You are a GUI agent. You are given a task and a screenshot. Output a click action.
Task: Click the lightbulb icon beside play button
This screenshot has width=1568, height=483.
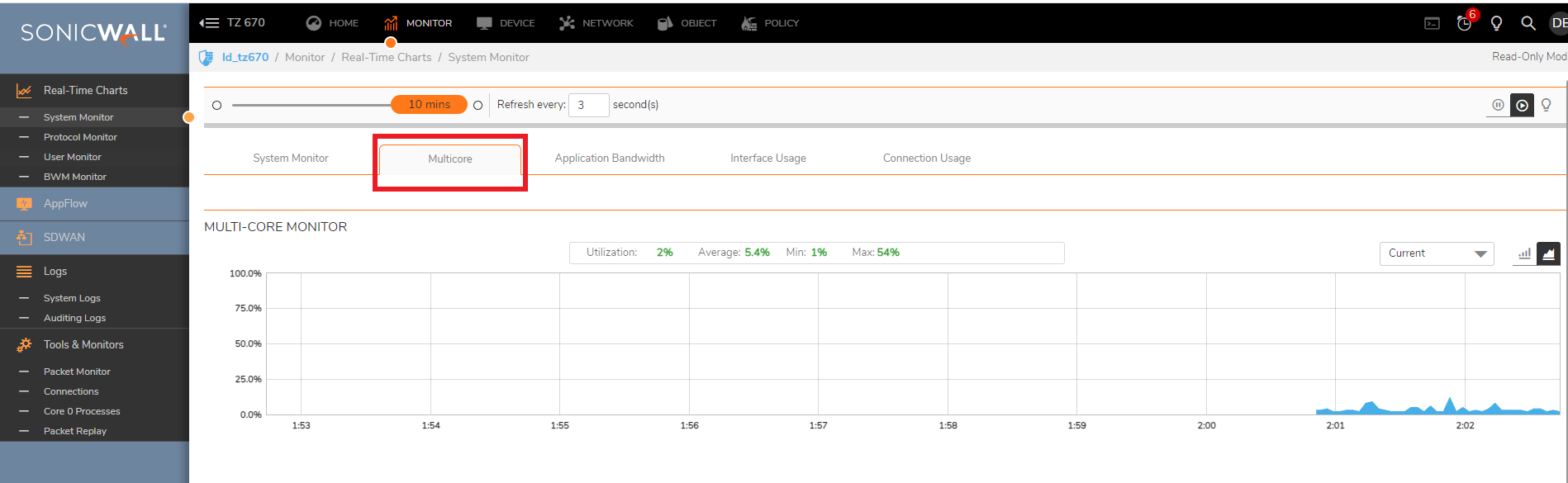coord(1546,105)
